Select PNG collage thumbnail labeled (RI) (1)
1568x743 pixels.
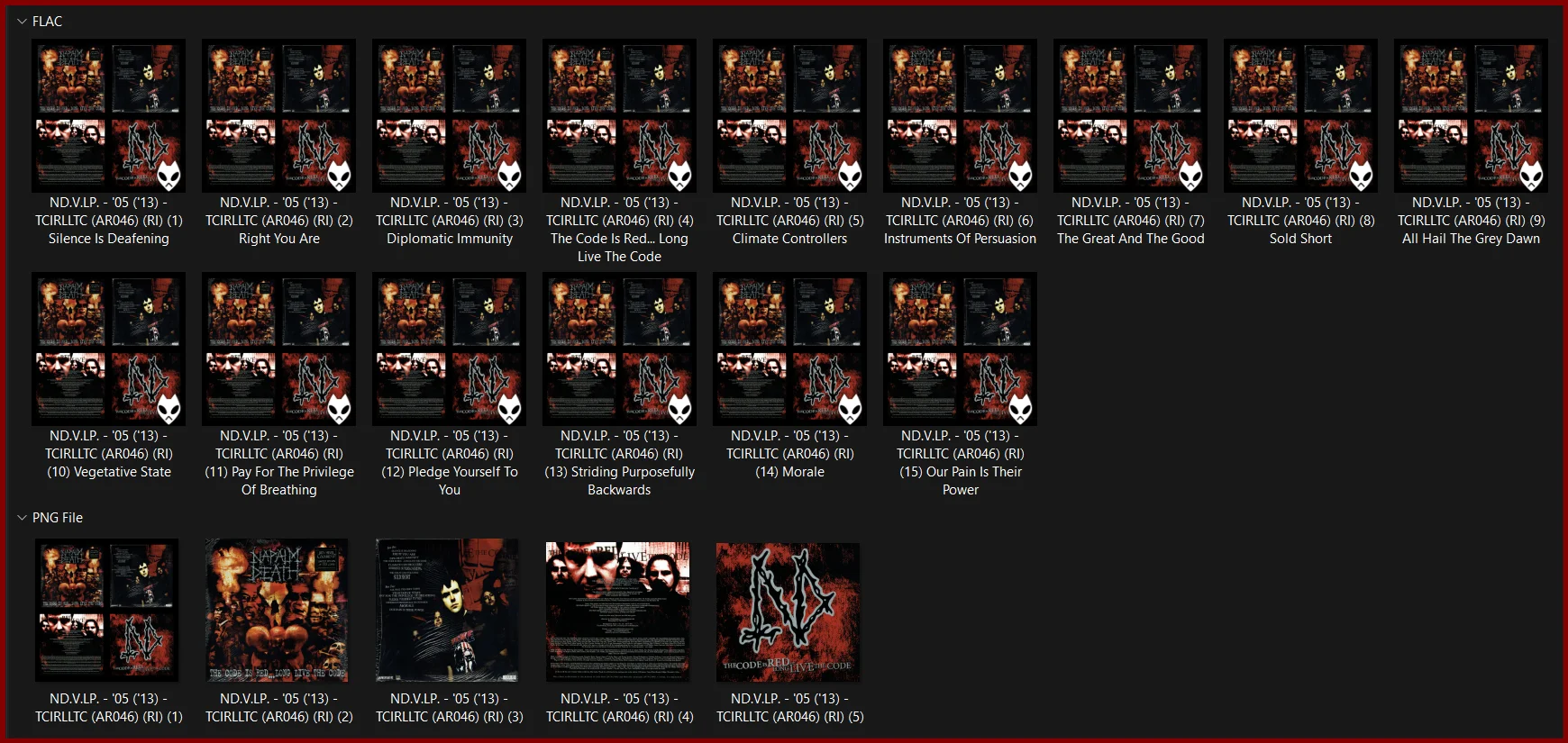pyautogui.click(x=107, y=610)
